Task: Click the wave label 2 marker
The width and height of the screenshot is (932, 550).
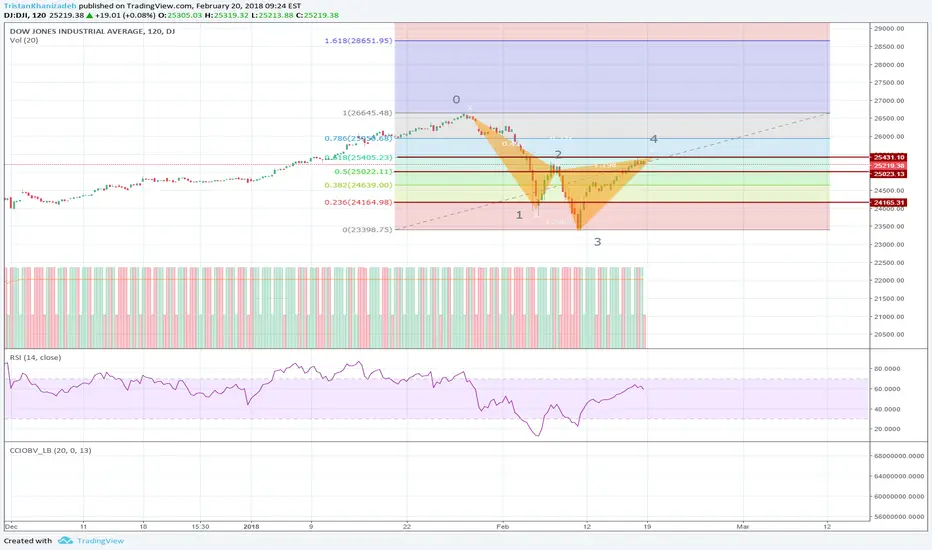Action: (x=558, y=154)
